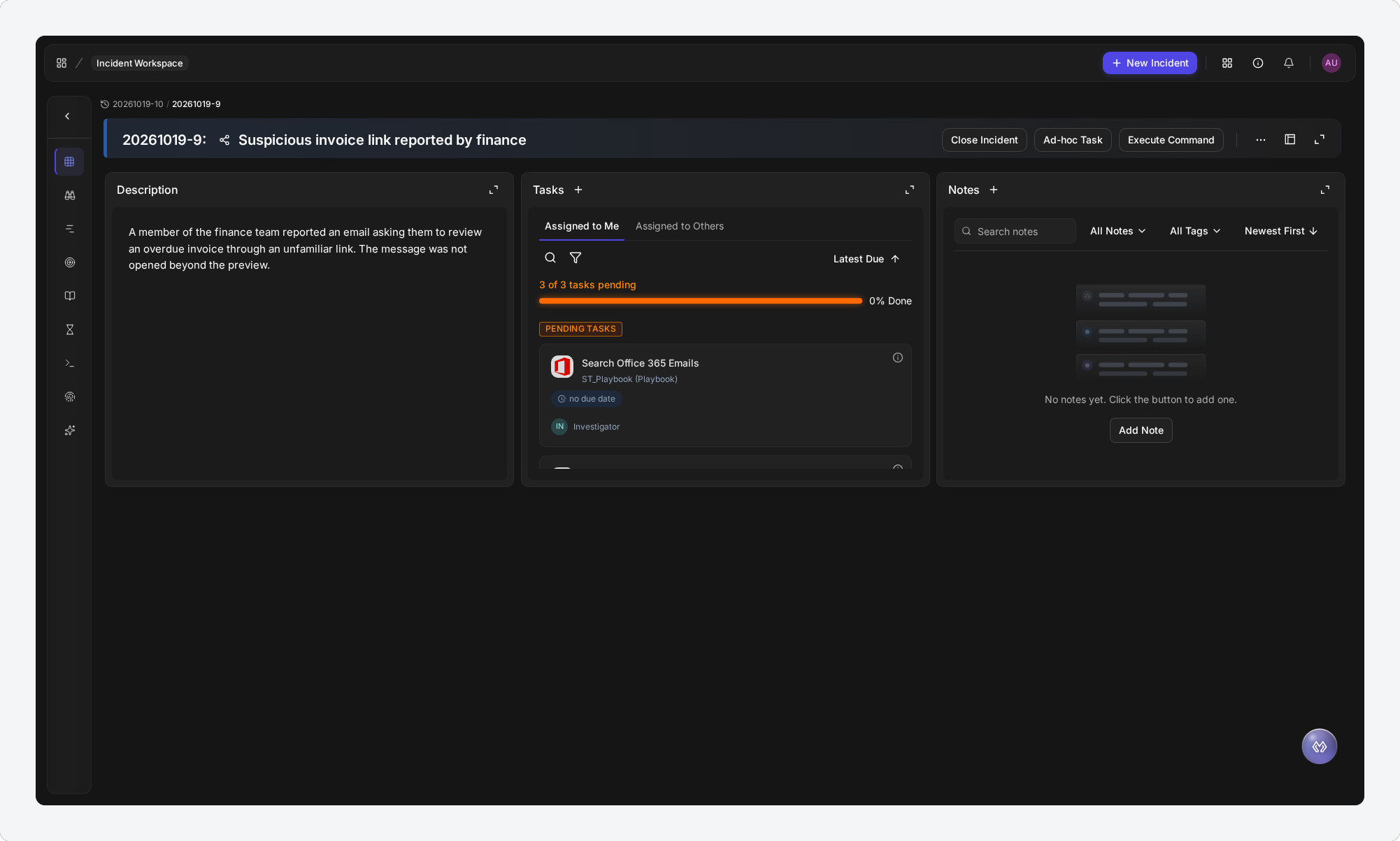Open the tasks filter funnel
The height and width of the screenshot is (841, 1400).
pyautogui.click(x=576, y=257)
